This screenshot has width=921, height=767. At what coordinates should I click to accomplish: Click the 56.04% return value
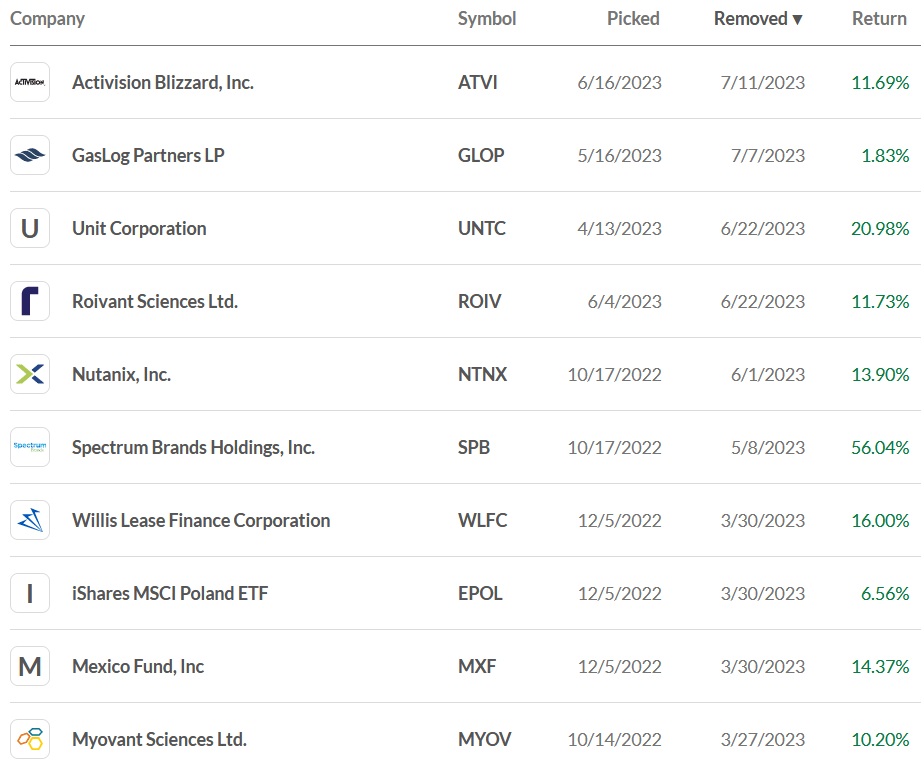tap(880, 447)
